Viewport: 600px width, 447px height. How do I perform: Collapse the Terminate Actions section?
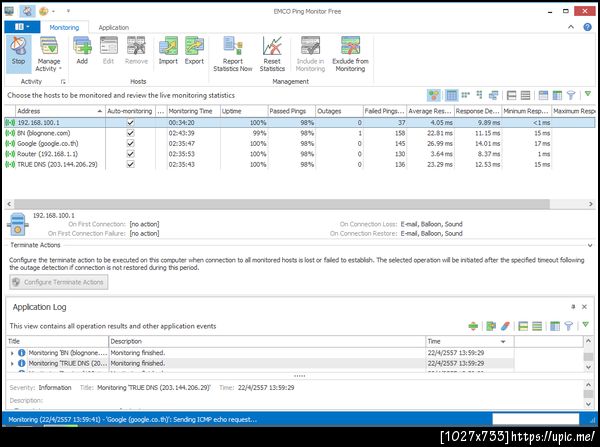pos(590,245)
